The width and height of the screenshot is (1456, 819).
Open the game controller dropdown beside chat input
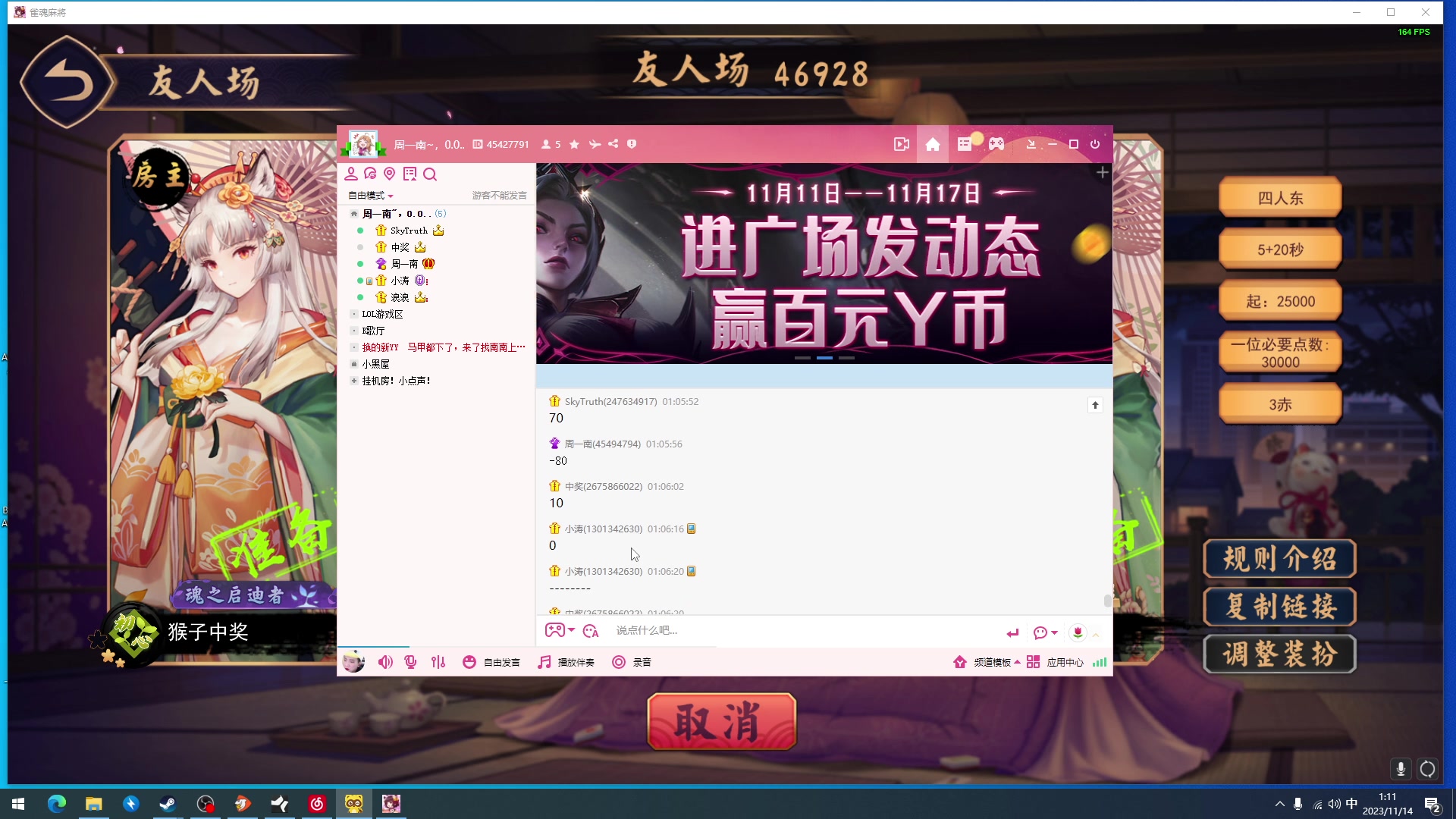point(560,630)
